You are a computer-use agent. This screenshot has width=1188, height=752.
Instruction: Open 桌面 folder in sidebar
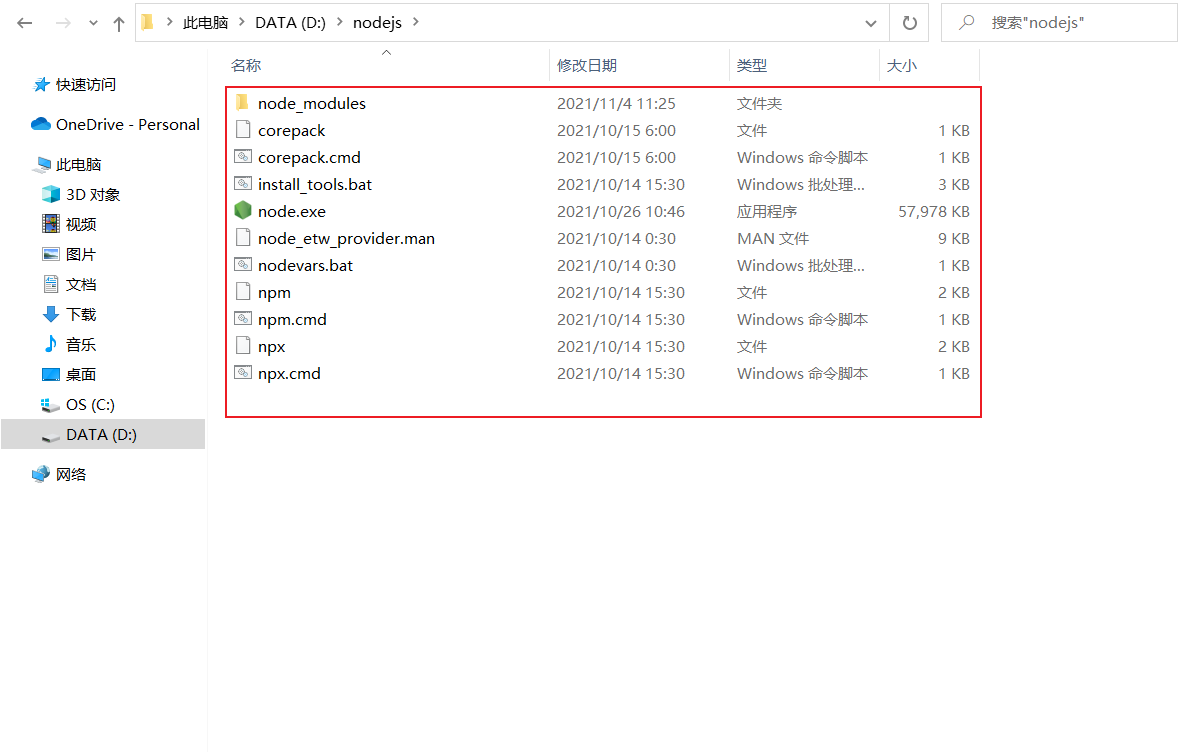[80, 374]
